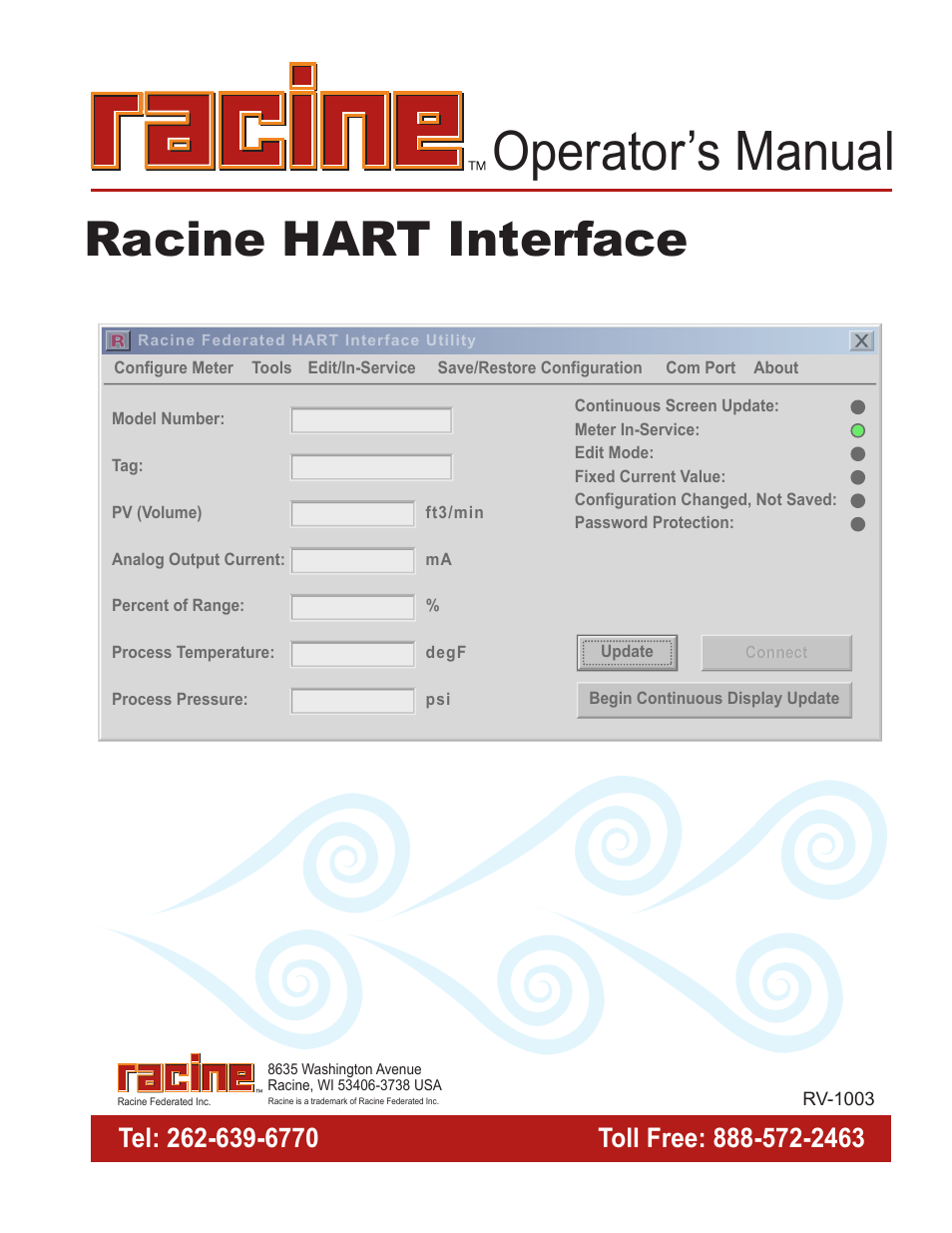Click the Update button

click(x=627, y=653)
